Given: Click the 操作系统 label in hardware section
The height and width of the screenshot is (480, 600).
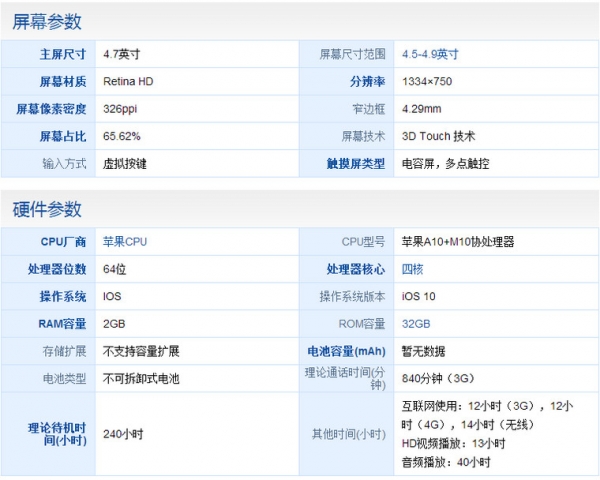Looking at the screenshot, I should pos(62,296).
